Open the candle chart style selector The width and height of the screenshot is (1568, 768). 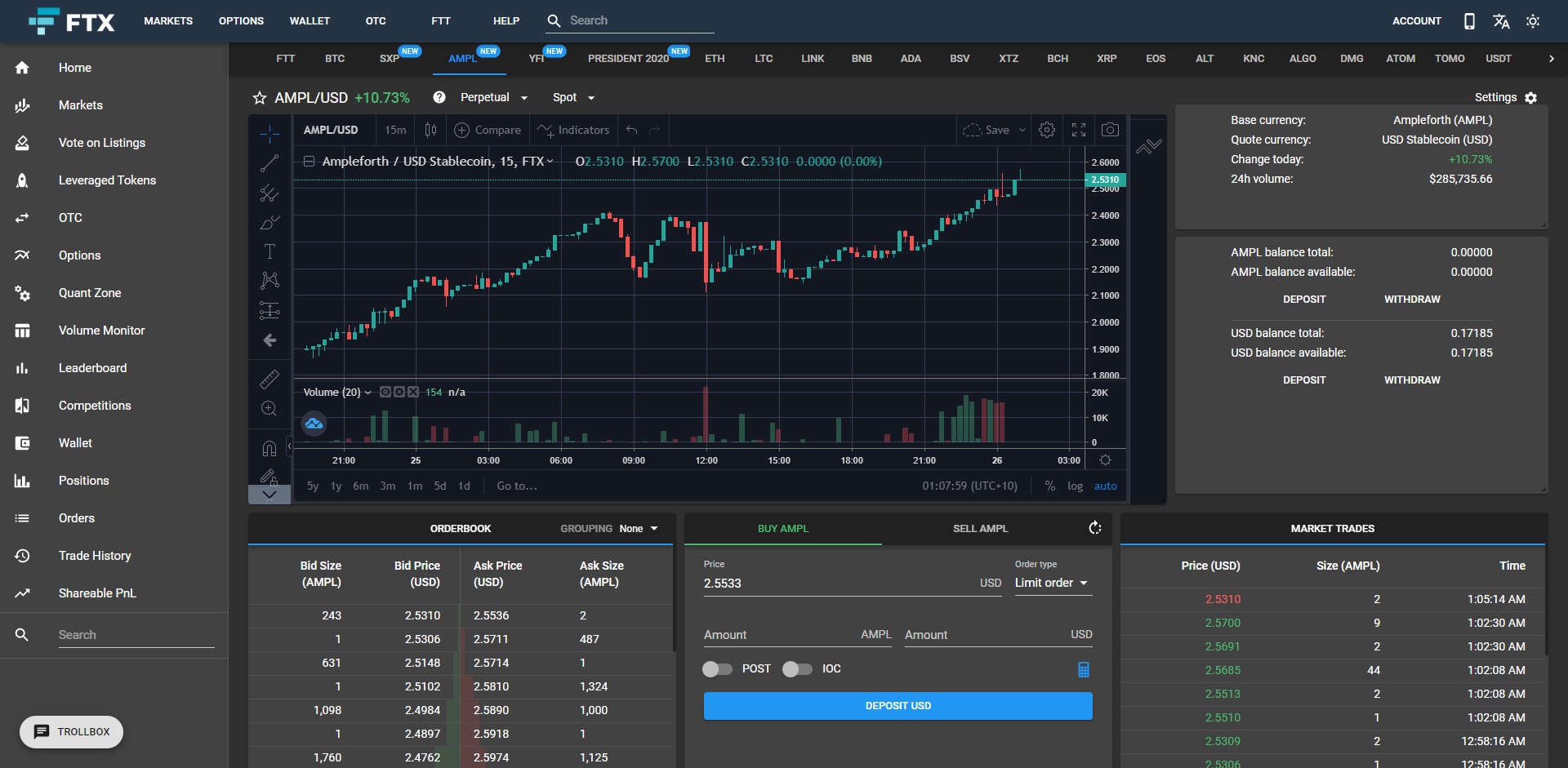[x=430, y=130]
